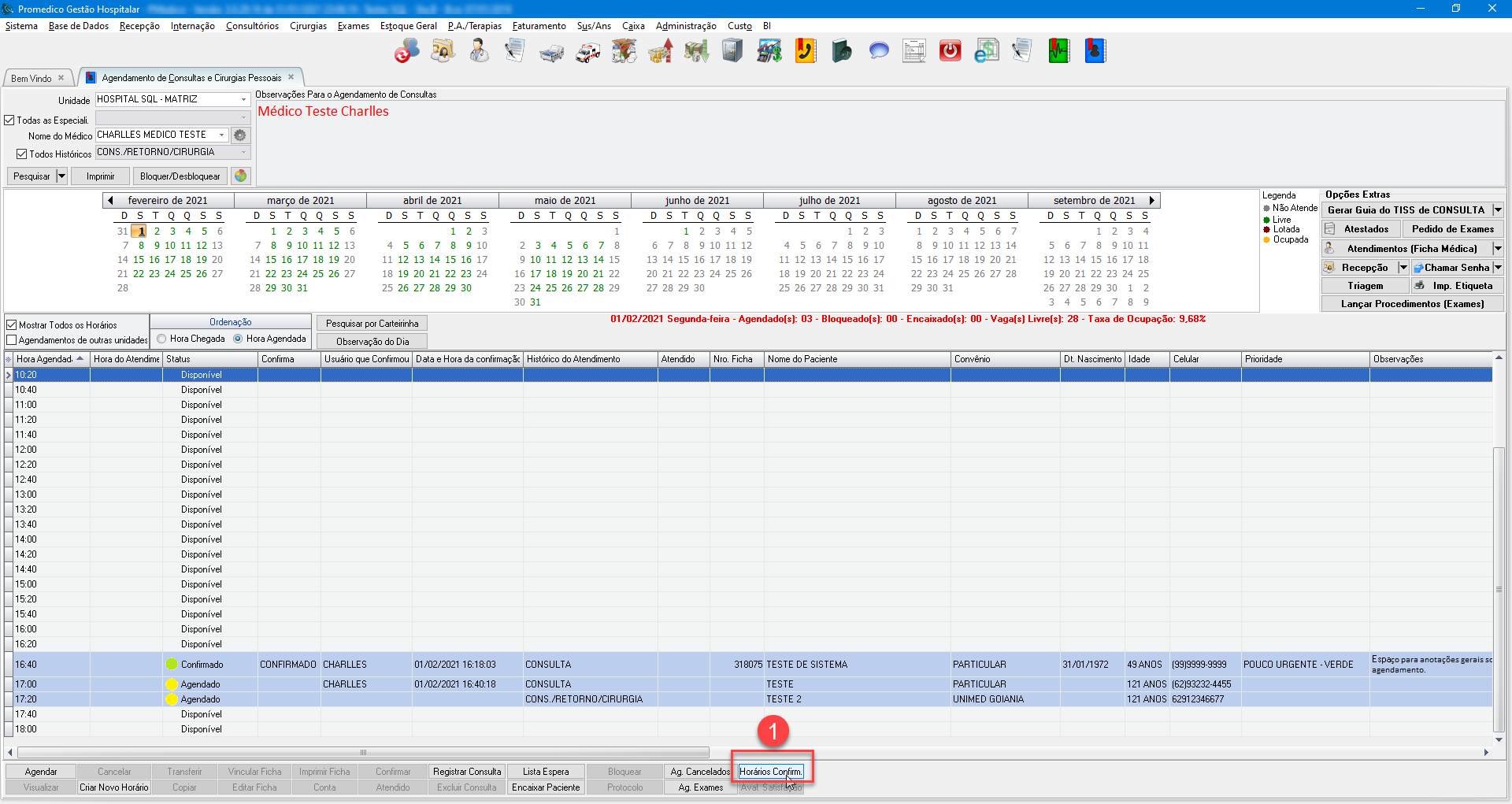Click the doctor icon in the toolbar
This screenshot has width=1512, height=804.
(479, 51)
